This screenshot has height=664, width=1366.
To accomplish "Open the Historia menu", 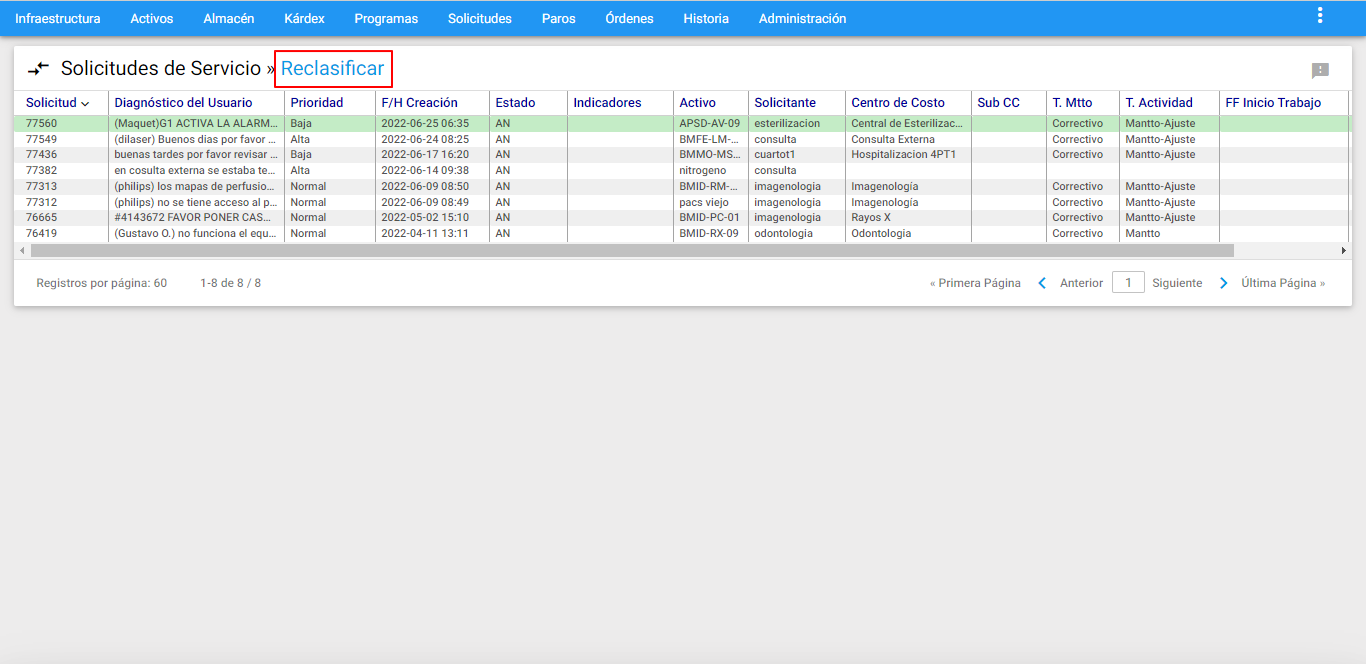I will pos(706,18).
